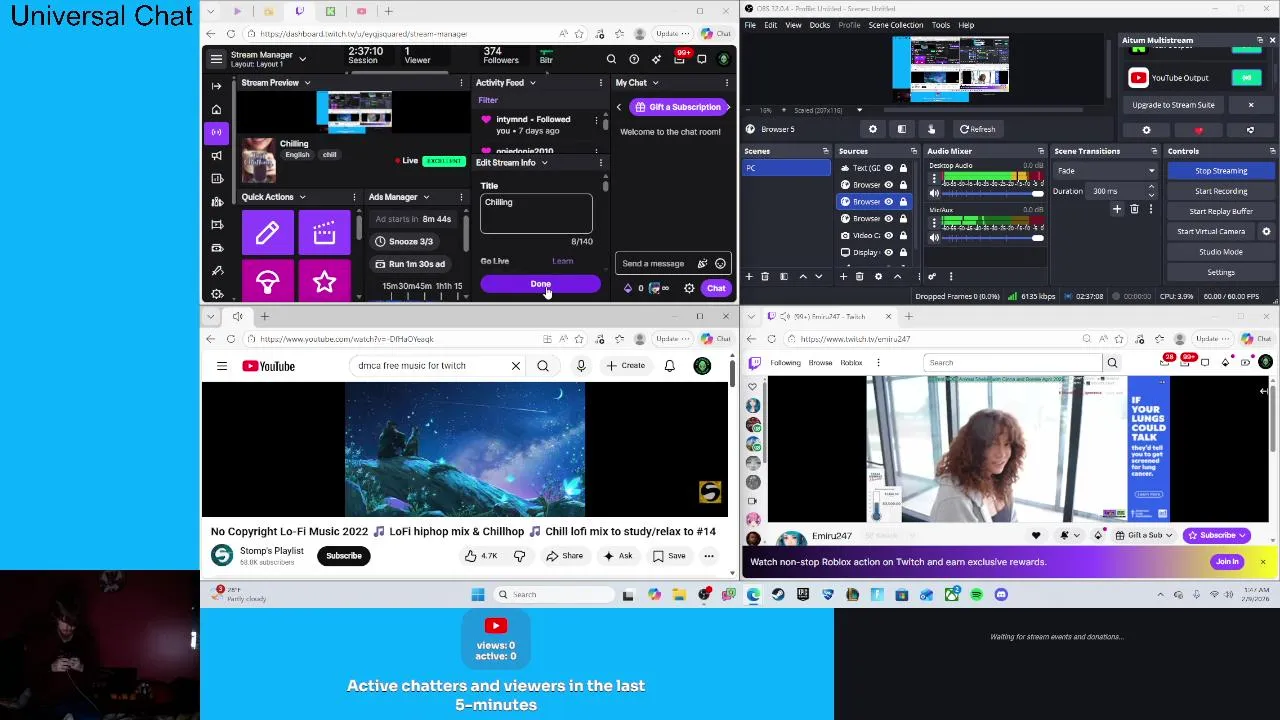
Task: Toggle visibility of Display capture source
Action: [x=888, y=253]
